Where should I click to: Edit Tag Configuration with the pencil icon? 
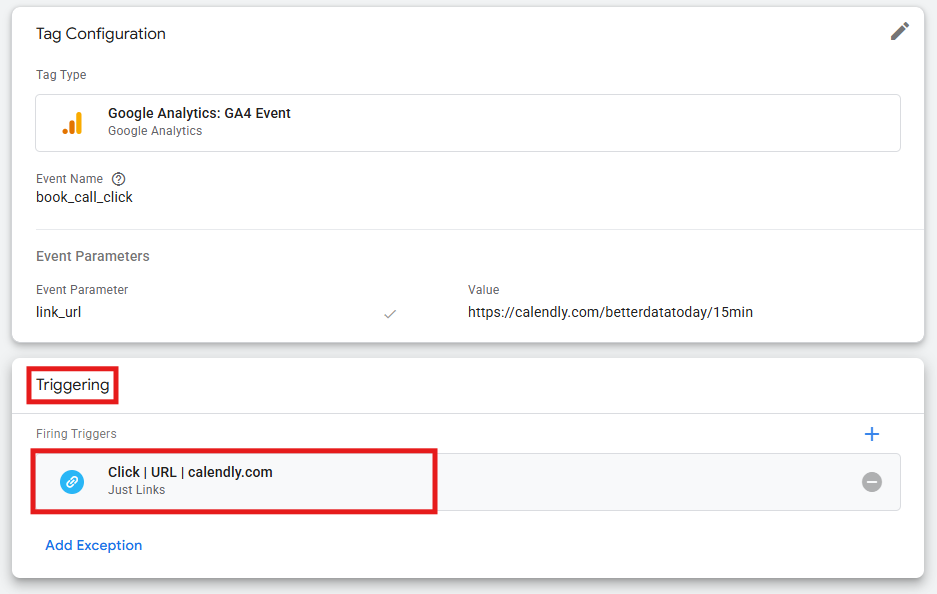click(x=899, y=32)
